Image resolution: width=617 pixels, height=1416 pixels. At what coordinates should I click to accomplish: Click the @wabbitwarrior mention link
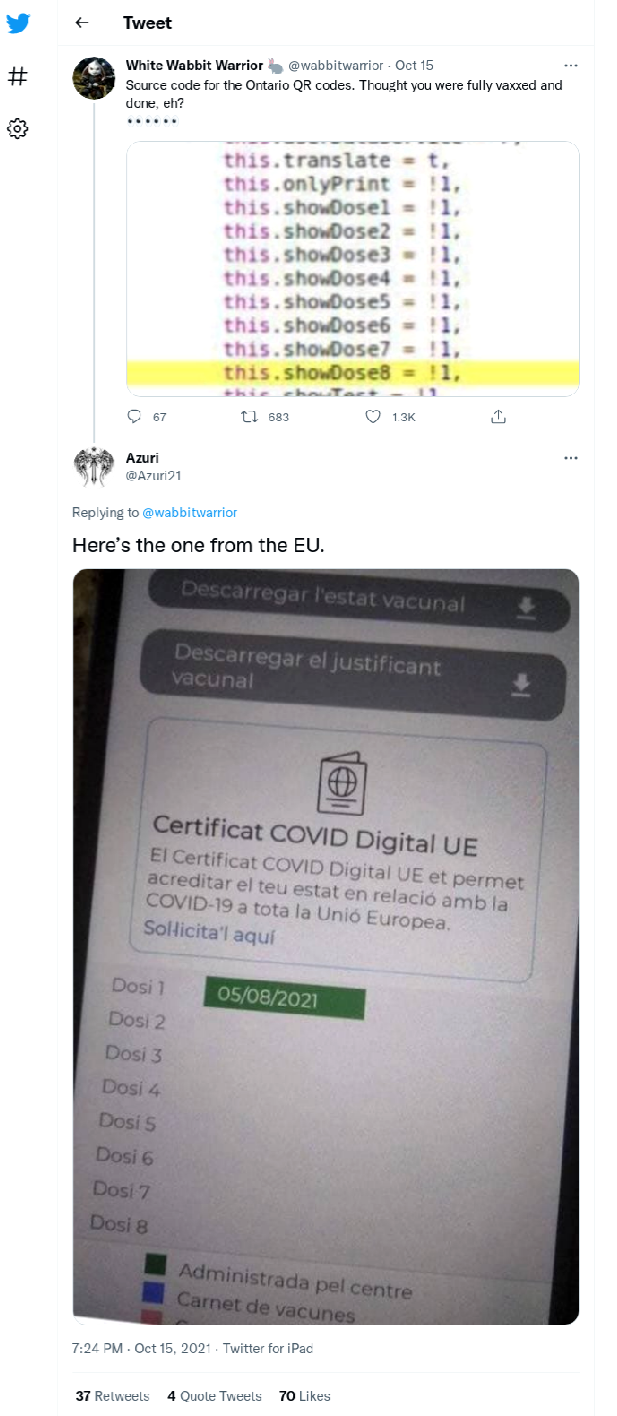tap(190, 513)
